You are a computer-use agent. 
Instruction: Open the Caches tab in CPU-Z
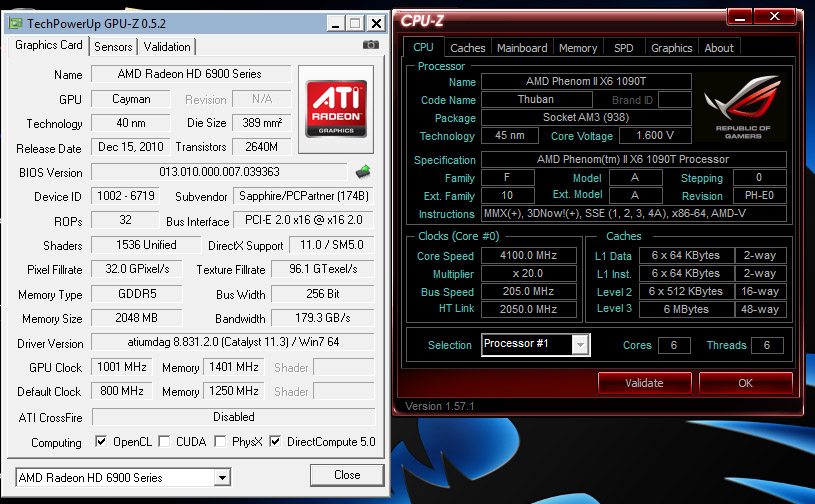467,48
